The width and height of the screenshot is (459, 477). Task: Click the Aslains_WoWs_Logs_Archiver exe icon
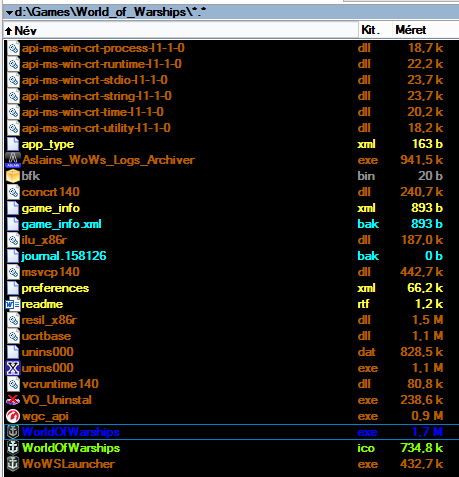[13, 160]
